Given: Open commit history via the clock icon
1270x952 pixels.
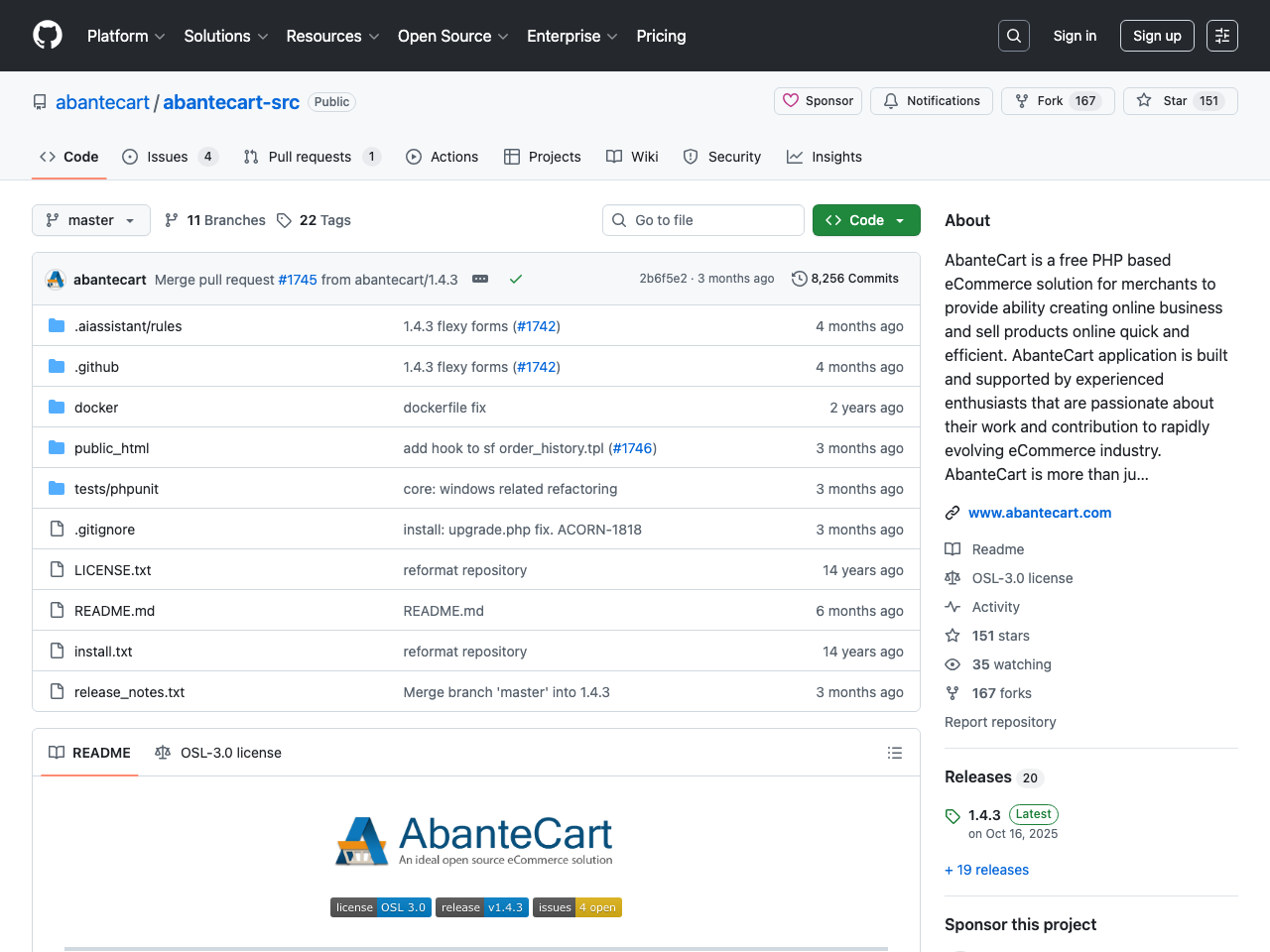Looking at the screenshot, I should point(800,279).
